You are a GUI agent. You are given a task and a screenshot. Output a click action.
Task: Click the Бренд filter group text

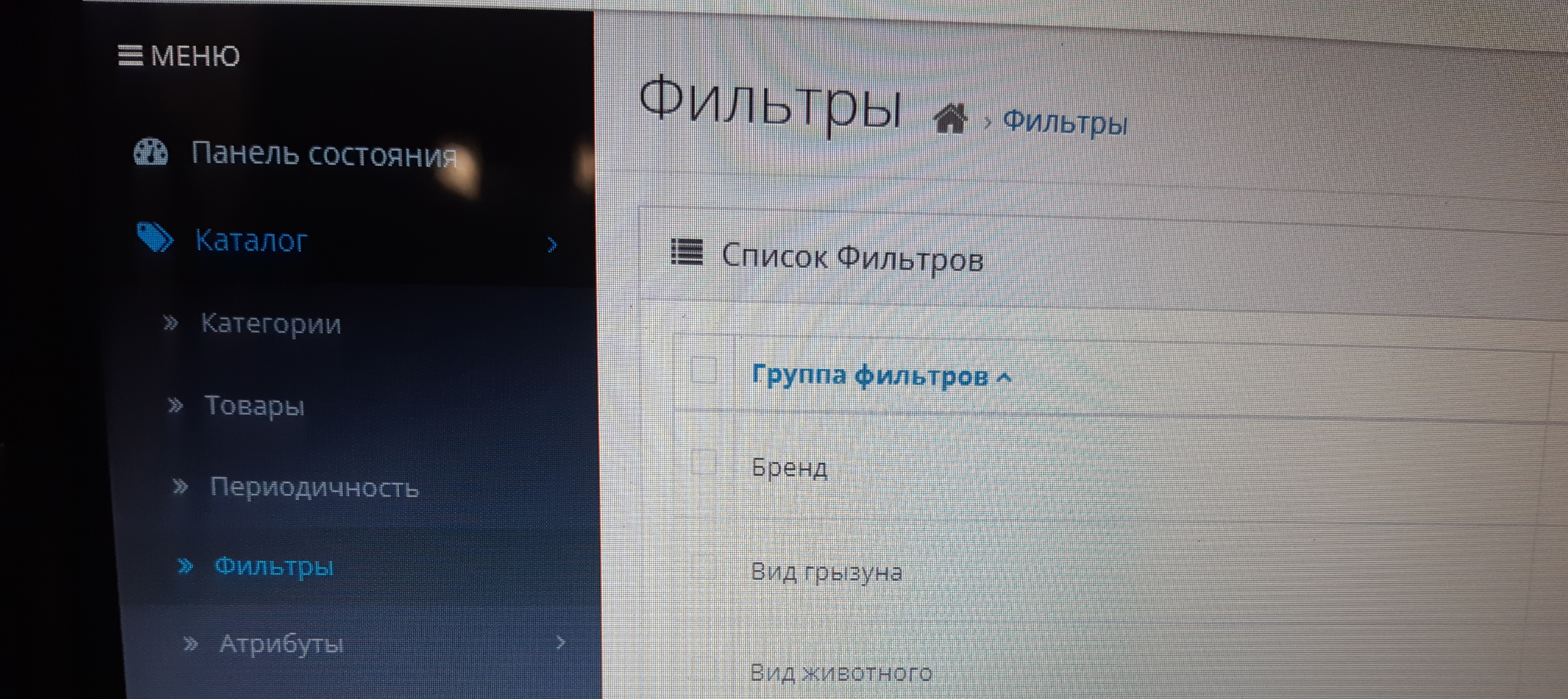(789, 468)
